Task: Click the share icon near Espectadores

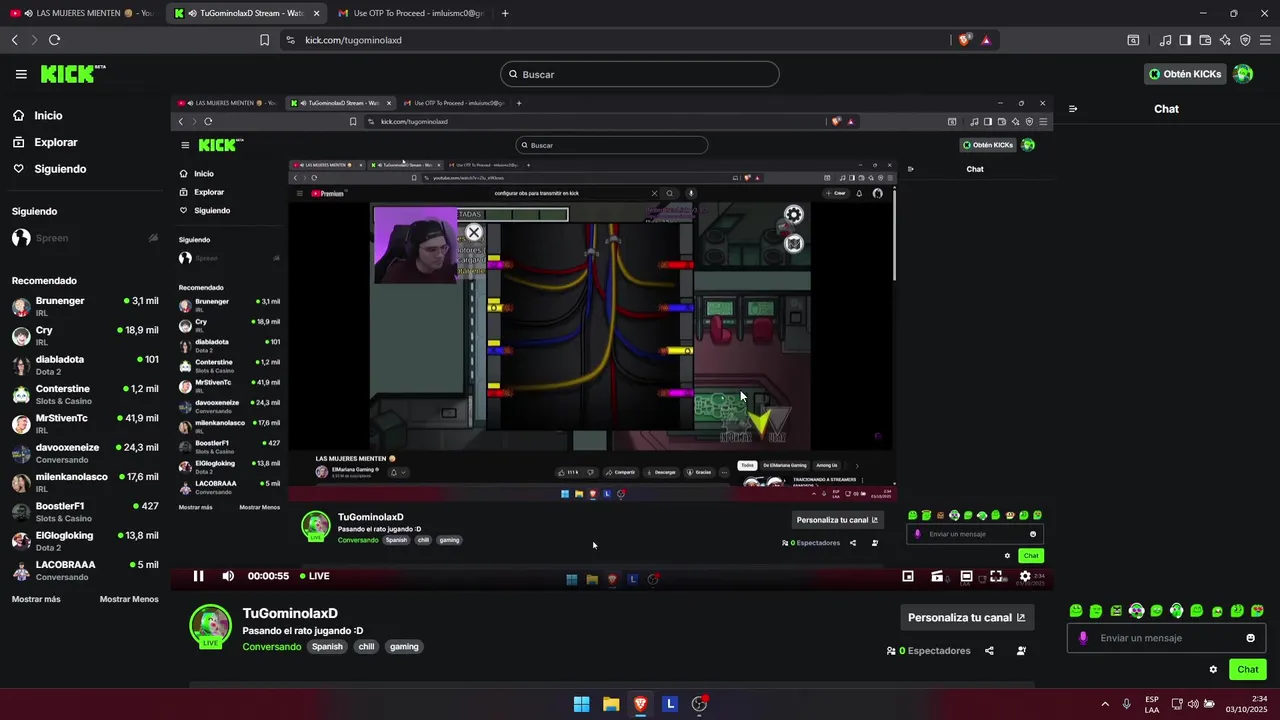Action: 989,651
